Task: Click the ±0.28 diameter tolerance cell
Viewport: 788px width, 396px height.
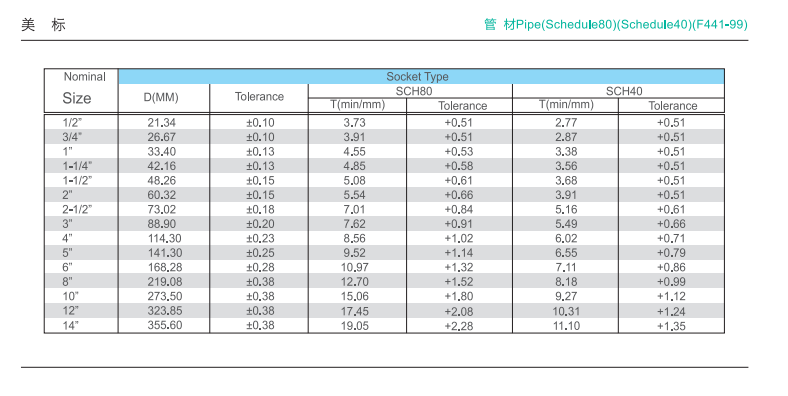Action: pos(260,267)
